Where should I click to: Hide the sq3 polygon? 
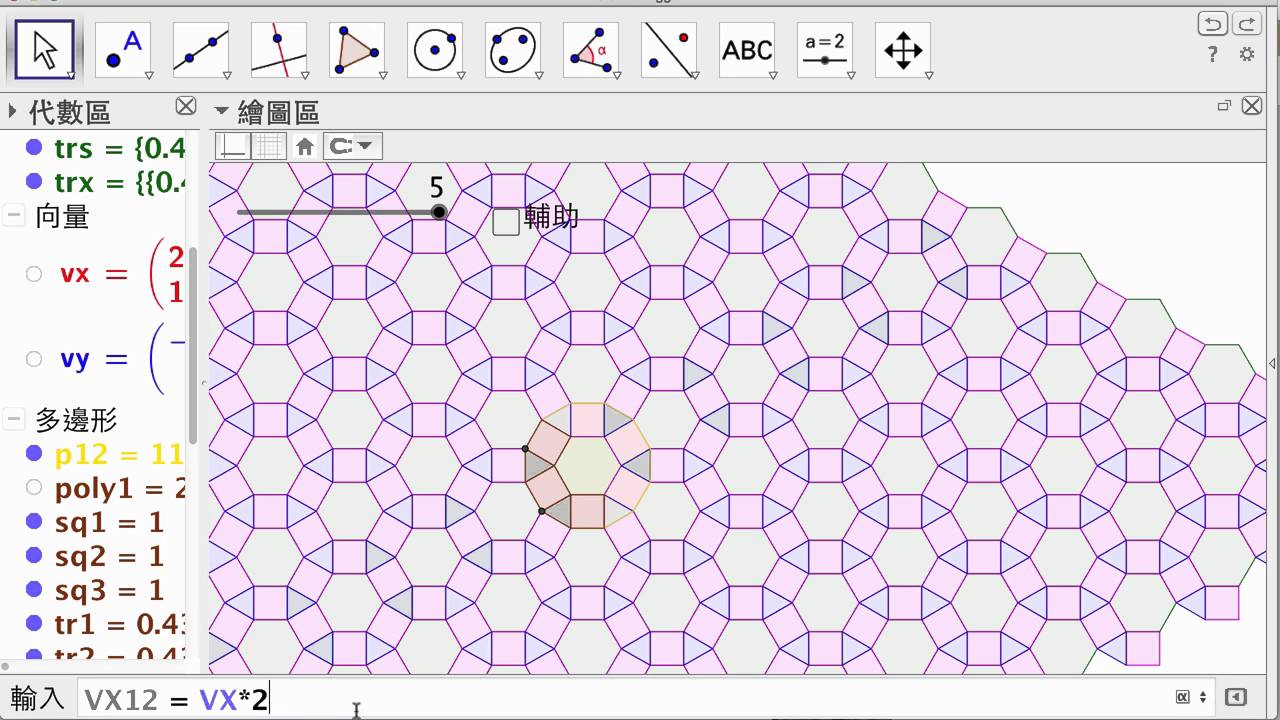[x=34, y=590]
